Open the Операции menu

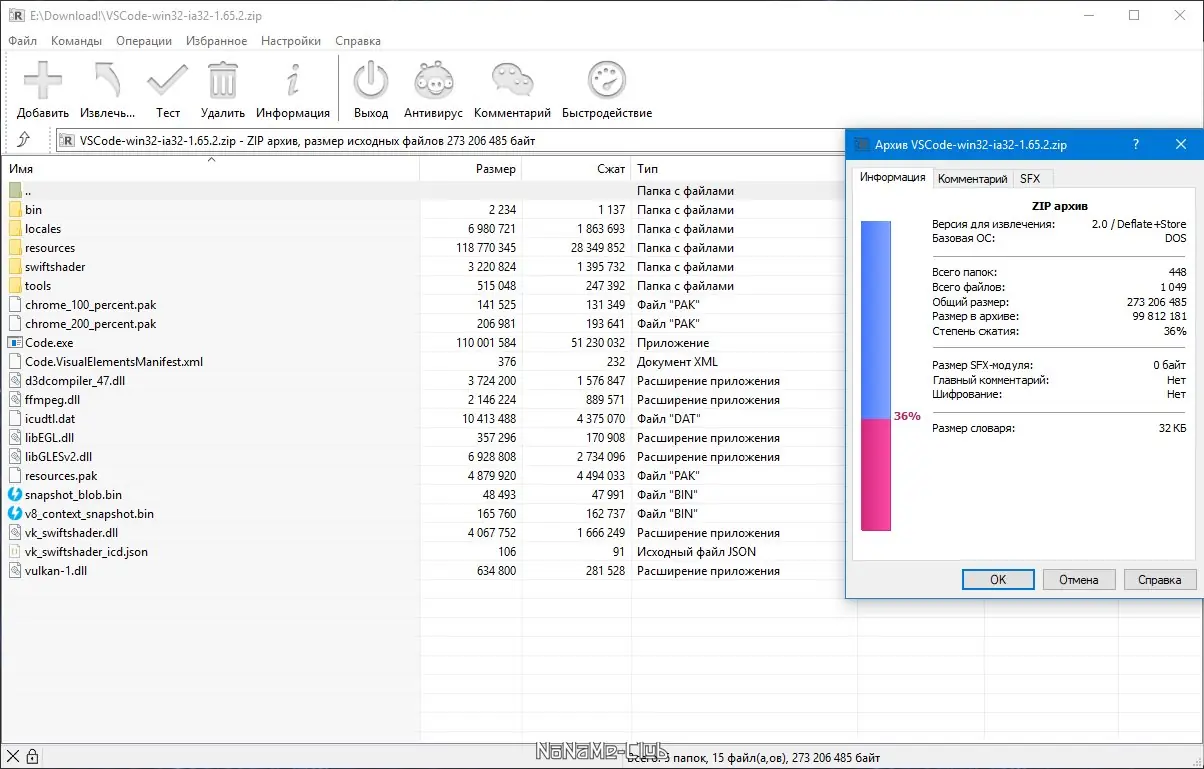click(x=144, y=41)
